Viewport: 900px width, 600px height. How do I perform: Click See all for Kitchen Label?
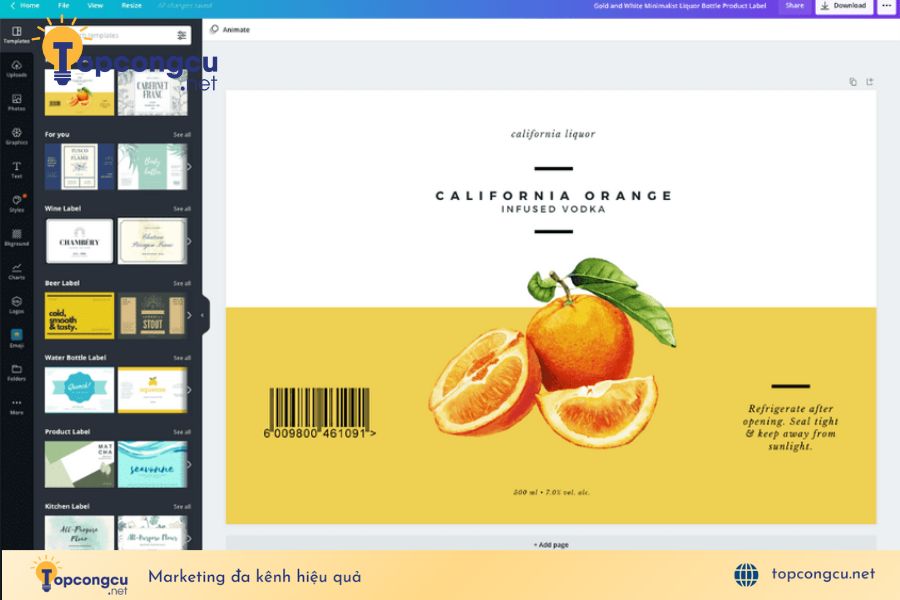182,506
